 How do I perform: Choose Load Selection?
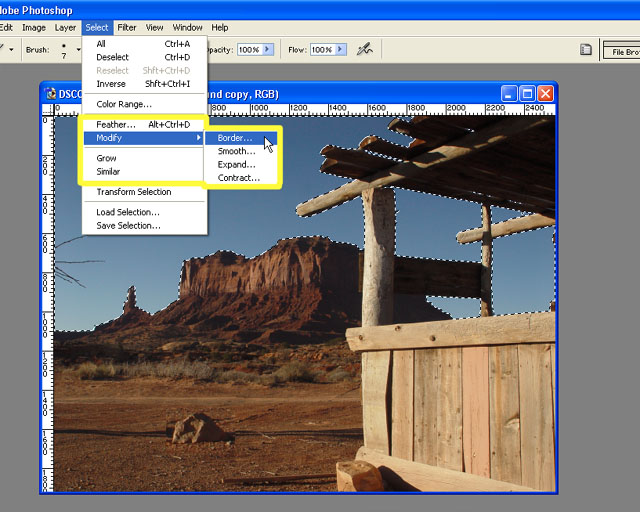pyautogui.click(x=144, y=212)
